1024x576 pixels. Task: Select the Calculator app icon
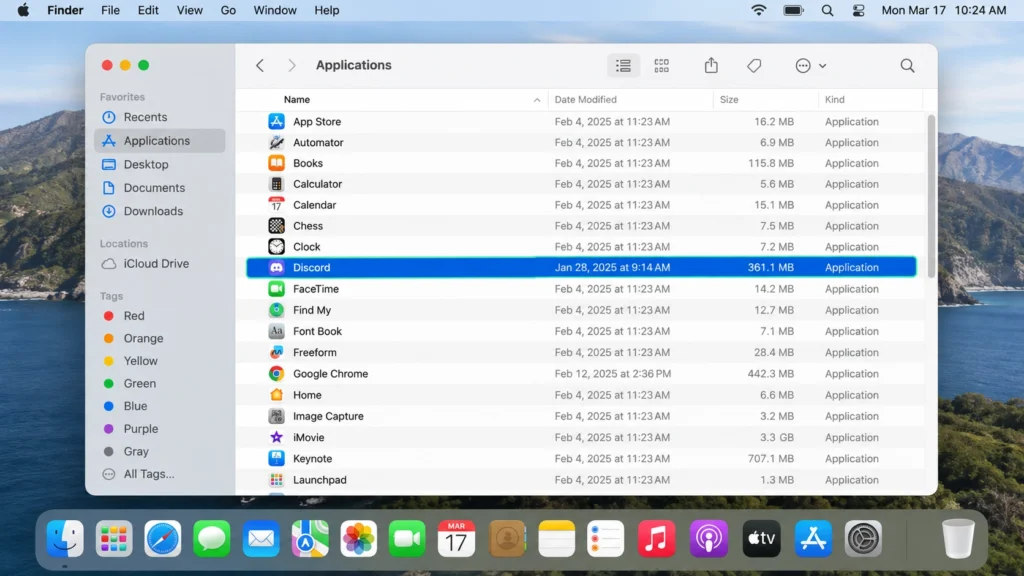pyautogui.click(x=276, y=184)
